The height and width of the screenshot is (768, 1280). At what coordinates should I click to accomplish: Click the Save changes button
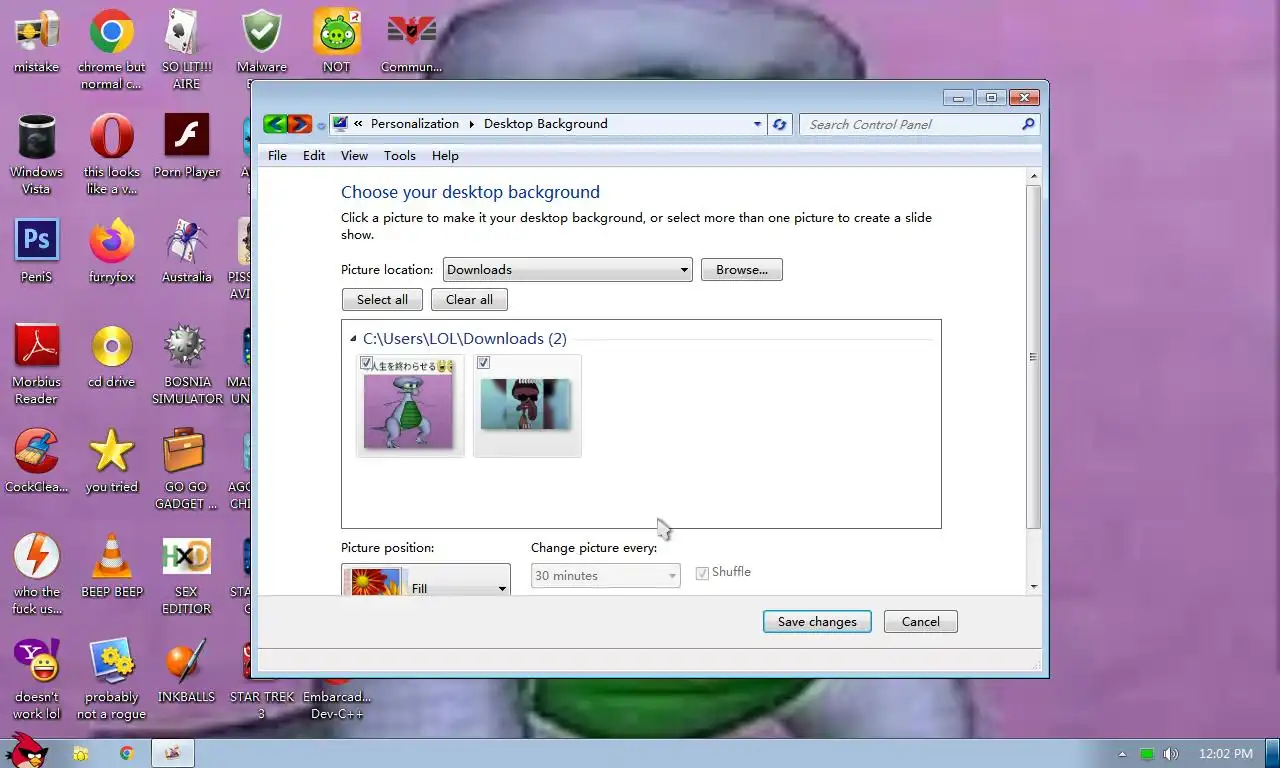pyautogui.click(x=817, y=622)
